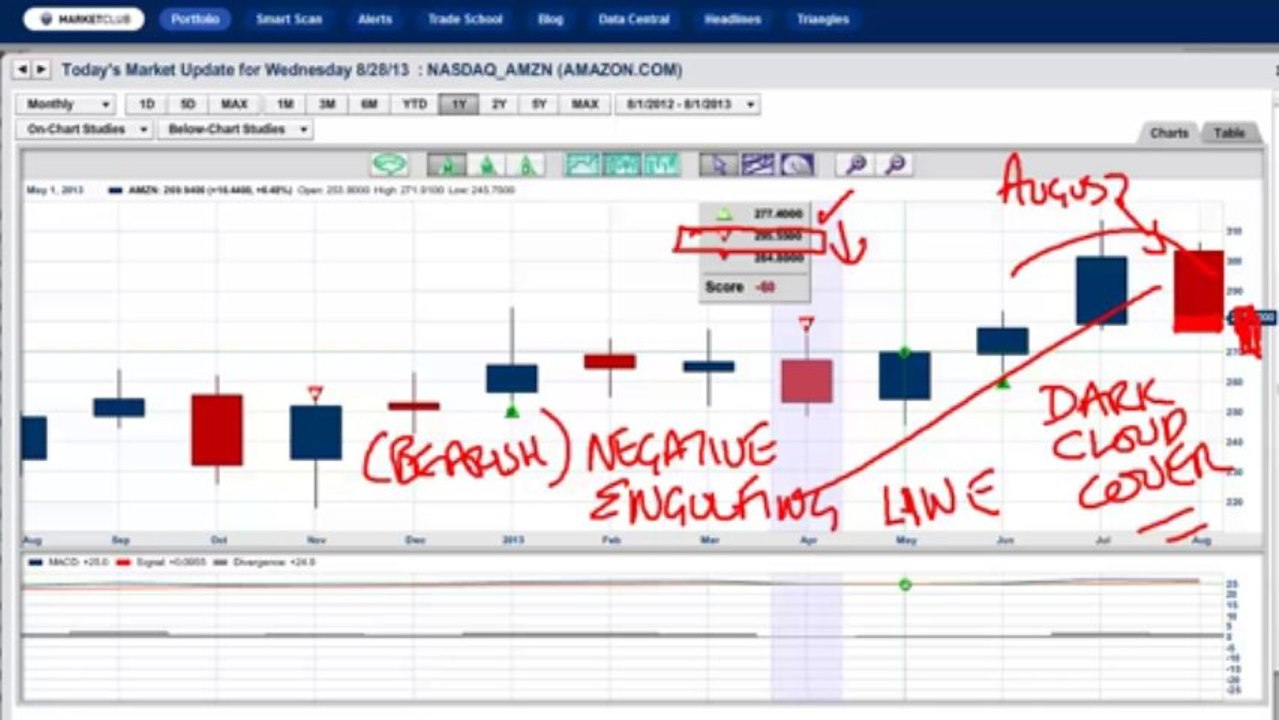Image resolution: width=1279 pixels, height=720 pixels.
Task: Select the 5Y time range
Action: tap(539, 104)
